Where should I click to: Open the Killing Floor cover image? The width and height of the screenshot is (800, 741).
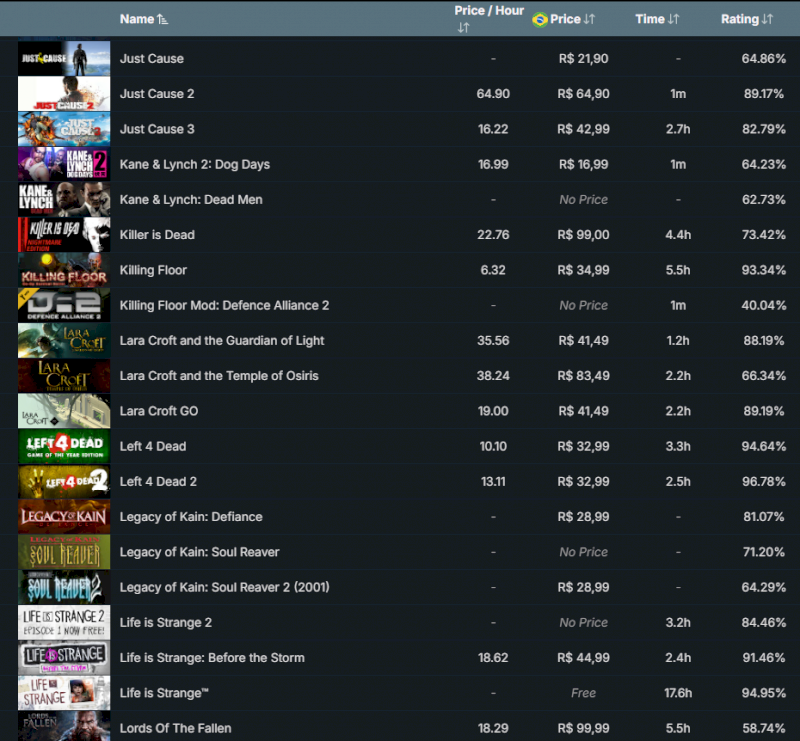point(64,270)
